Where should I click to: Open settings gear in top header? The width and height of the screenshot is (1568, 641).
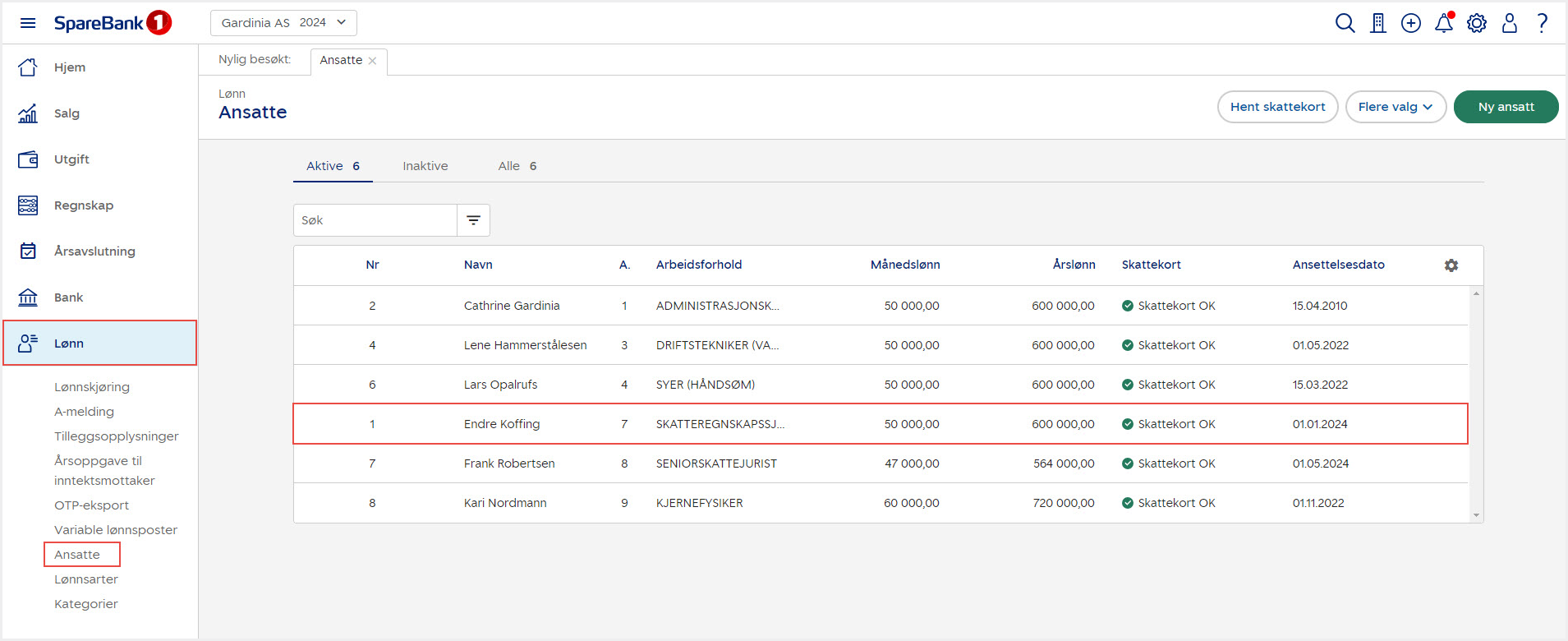point(1477,23)
